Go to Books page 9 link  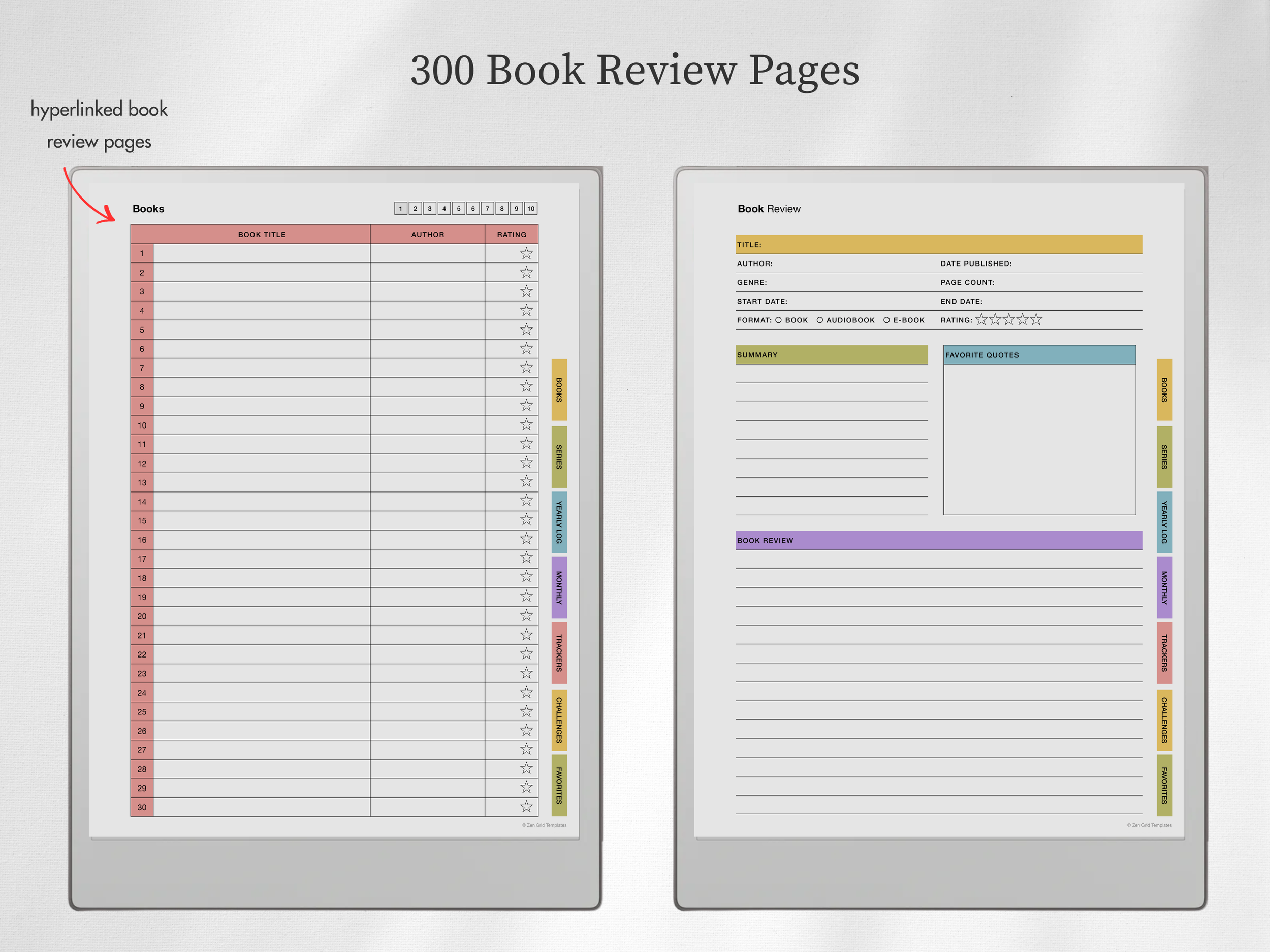(516, 208)
